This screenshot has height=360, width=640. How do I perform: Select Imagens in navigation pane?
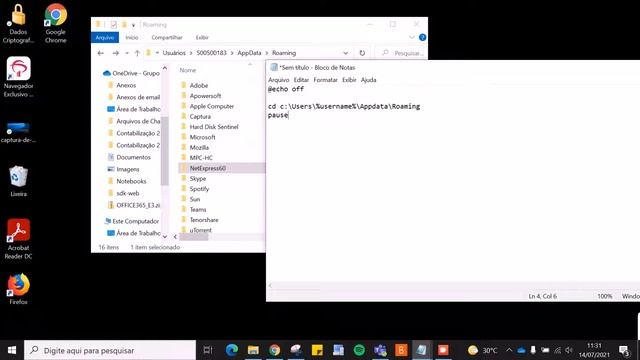(124, 169)
